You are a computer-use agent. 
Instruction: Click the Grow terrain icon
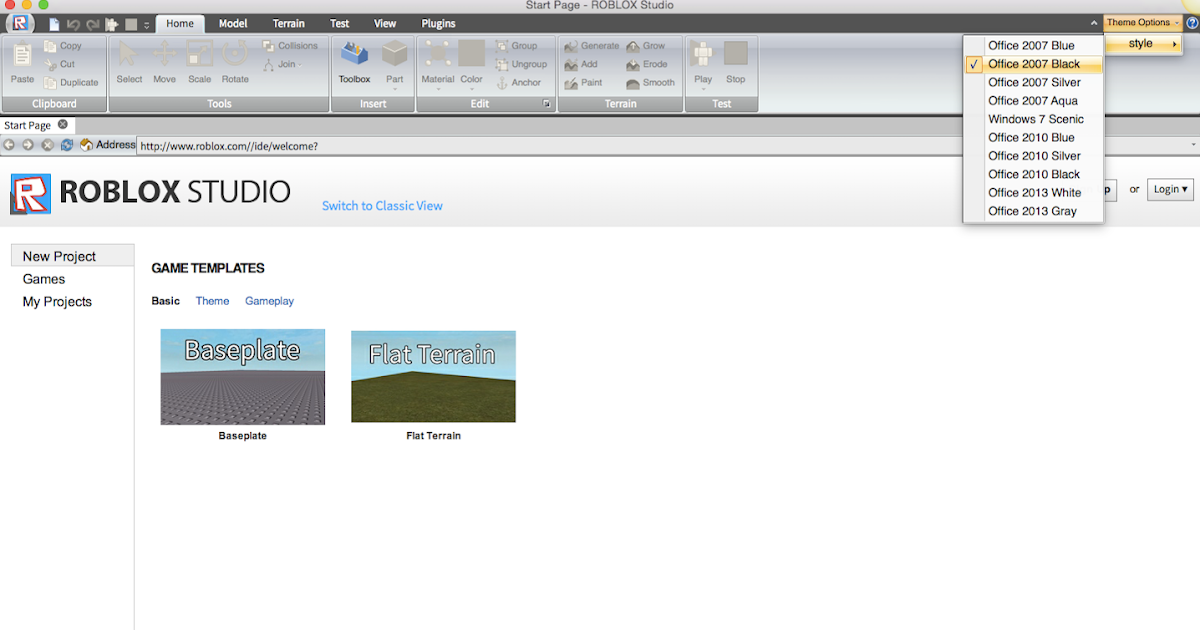point(634,46)
